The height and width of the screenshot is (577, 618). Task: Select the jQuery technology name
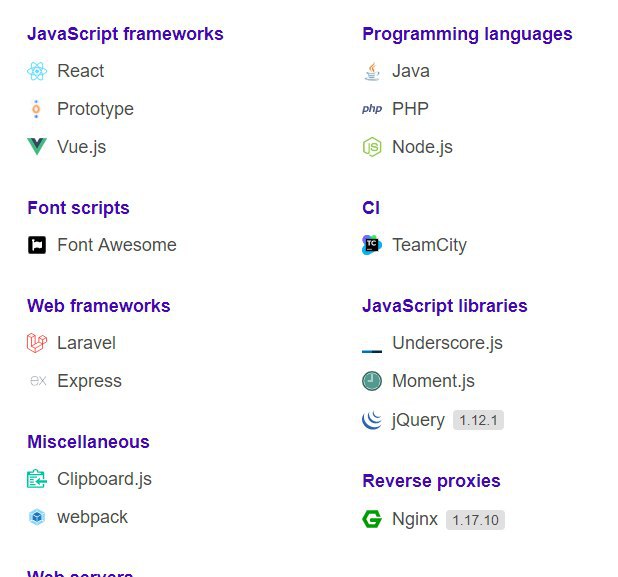tap(419, 421)
